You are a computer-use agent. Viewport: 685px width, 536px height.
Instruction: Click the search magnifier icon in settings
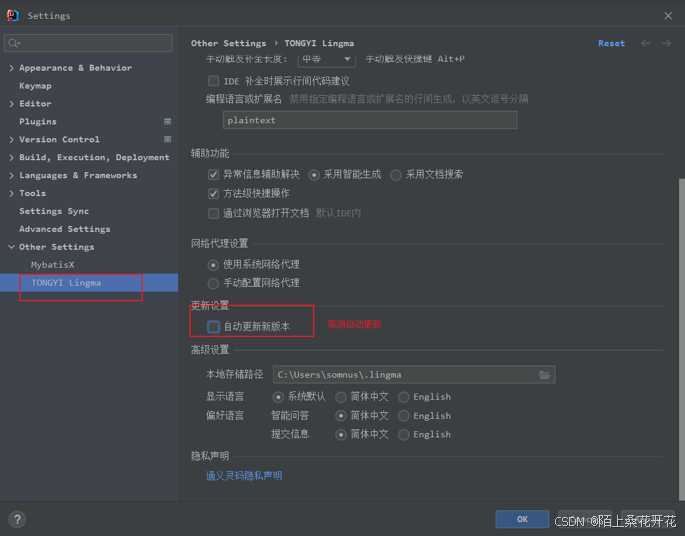[x=14, y=43]
